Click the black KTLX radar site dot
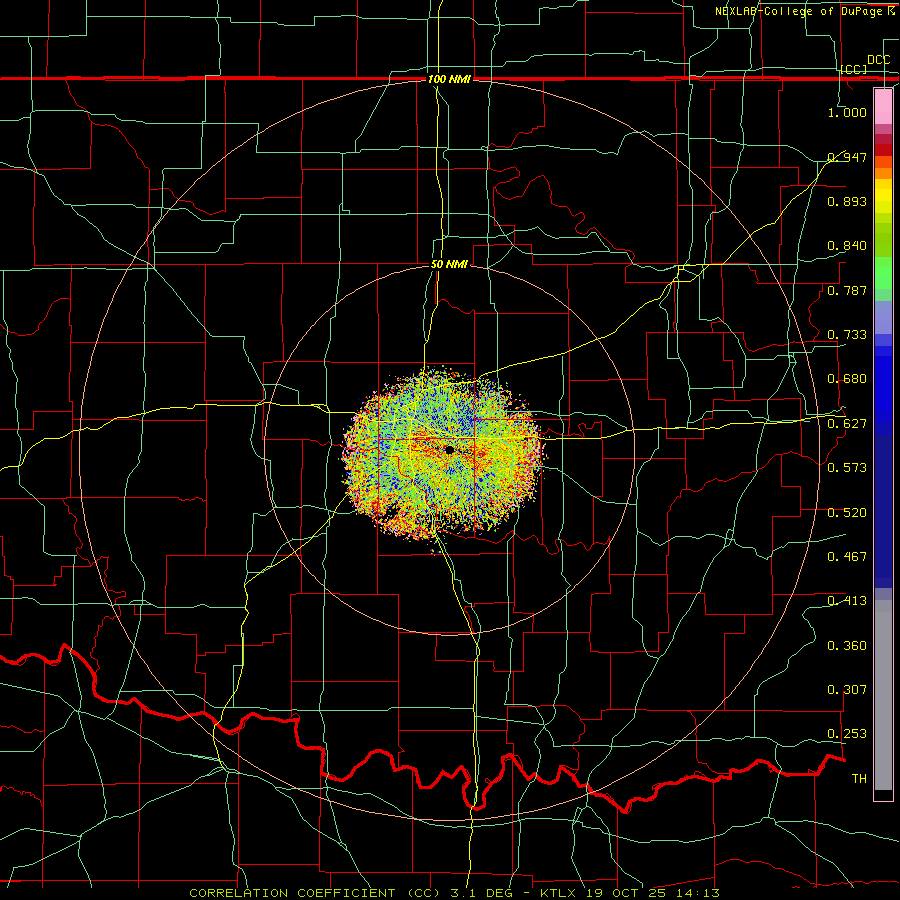900x900 pixels. 449,450
